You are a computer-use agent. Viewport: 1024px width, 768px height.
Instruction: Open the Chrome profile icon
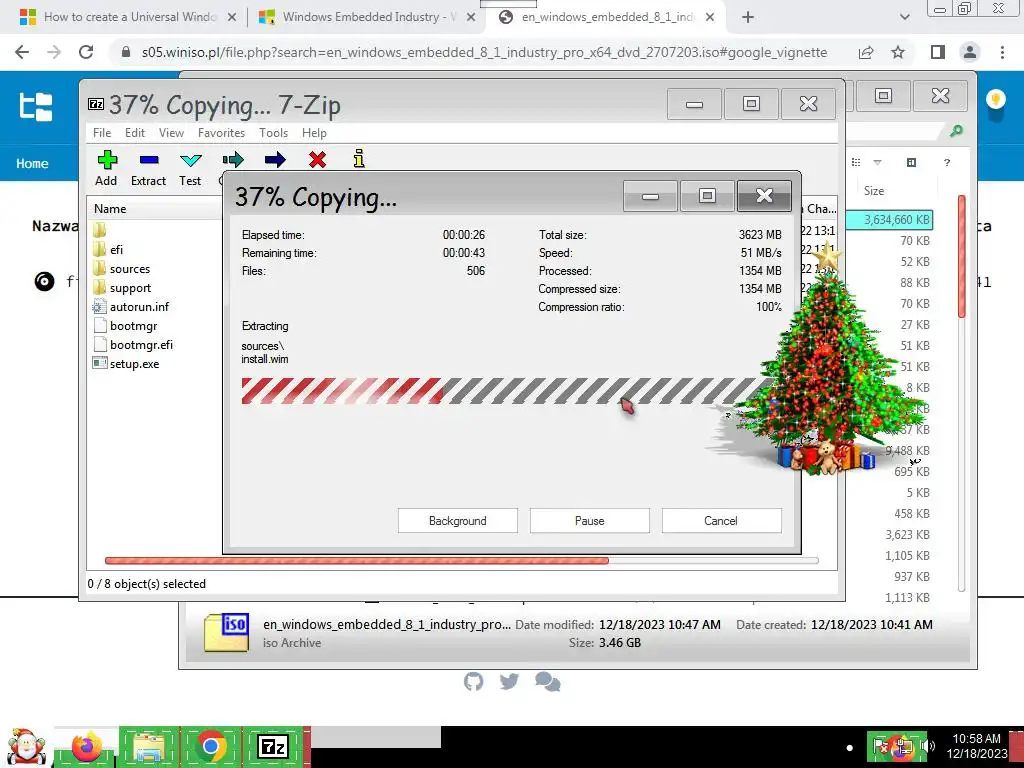[970, 52]
